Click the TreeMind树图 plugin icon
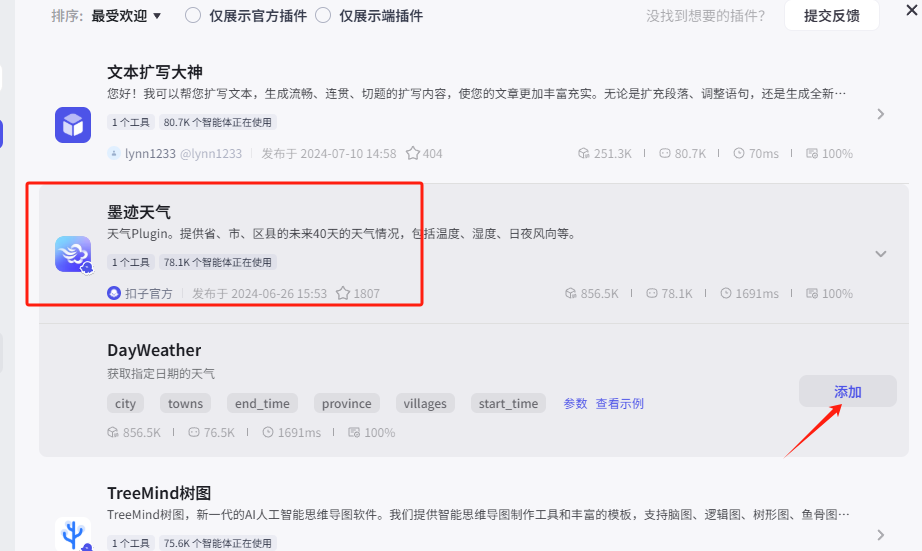Image resolution: width=922 pixels, height=551 pixels. point(73,534)
